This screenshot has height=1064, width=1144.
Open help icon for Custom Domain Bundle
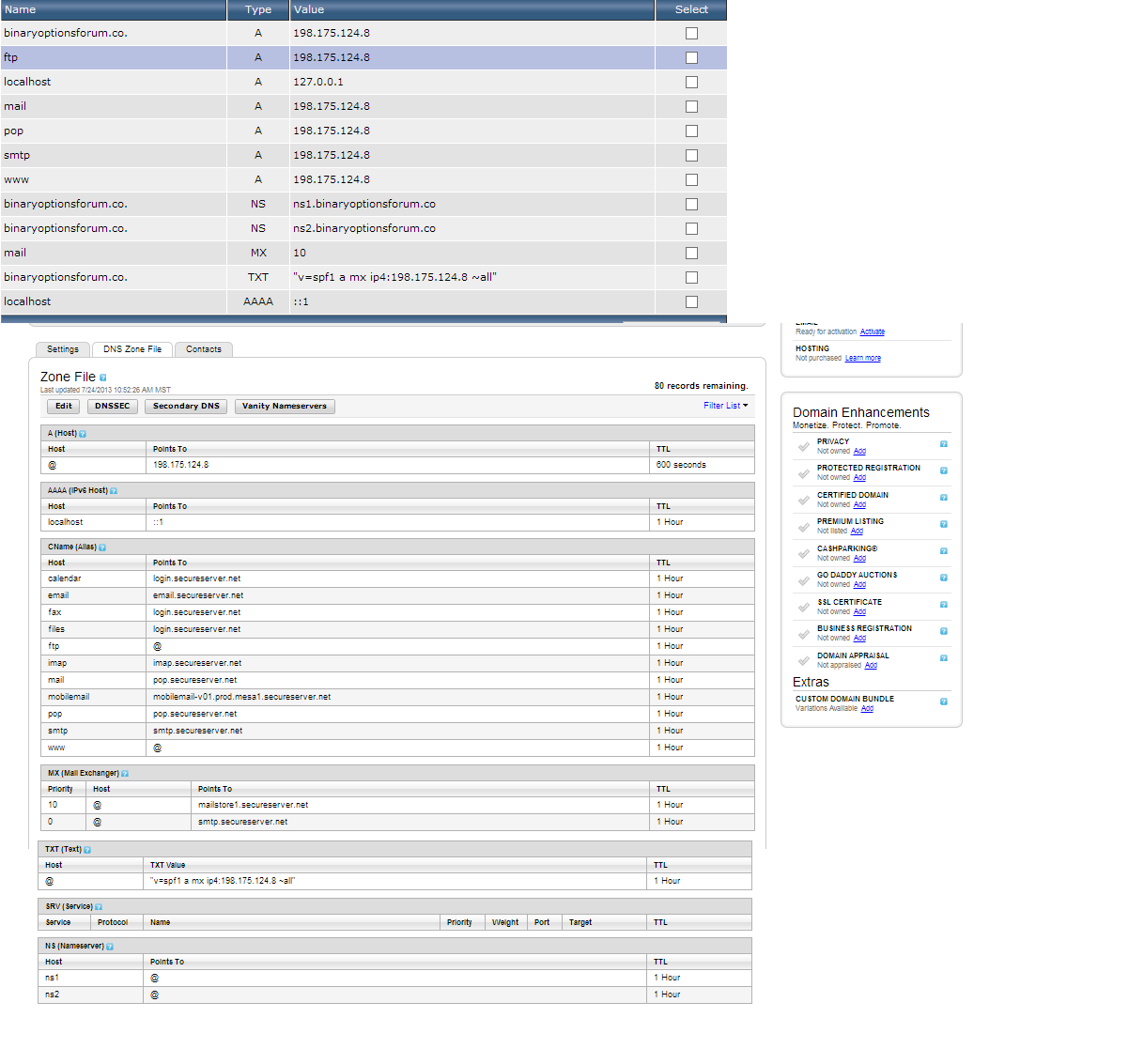click(944, 702)
